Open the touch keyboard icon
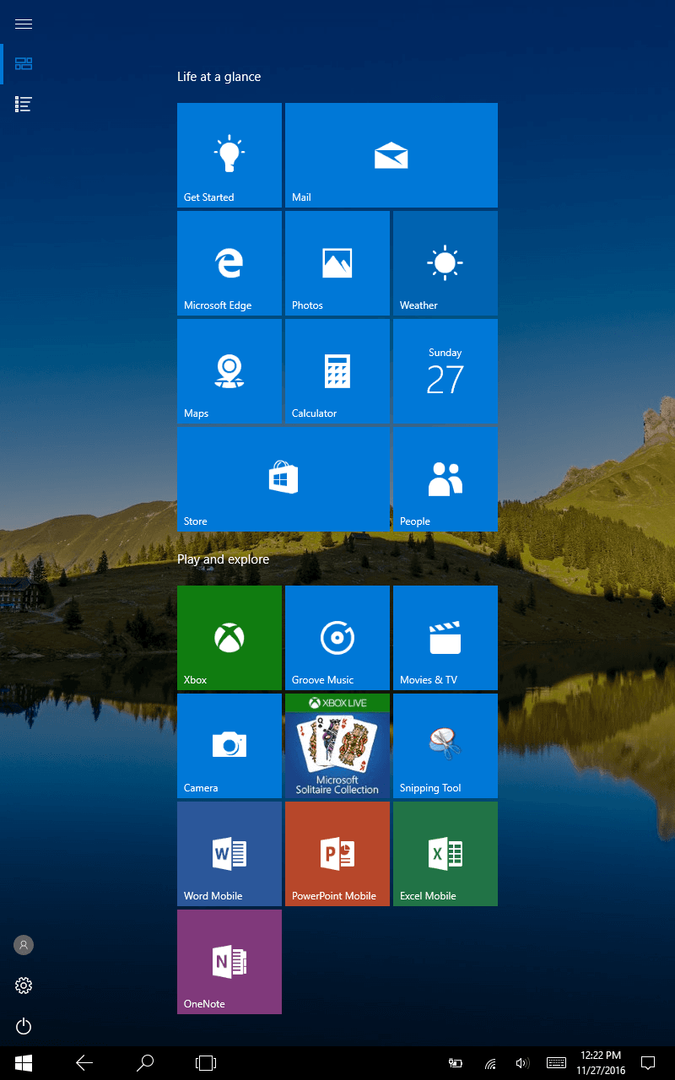The image size is (675, 1080). [x=557, y=1063]
